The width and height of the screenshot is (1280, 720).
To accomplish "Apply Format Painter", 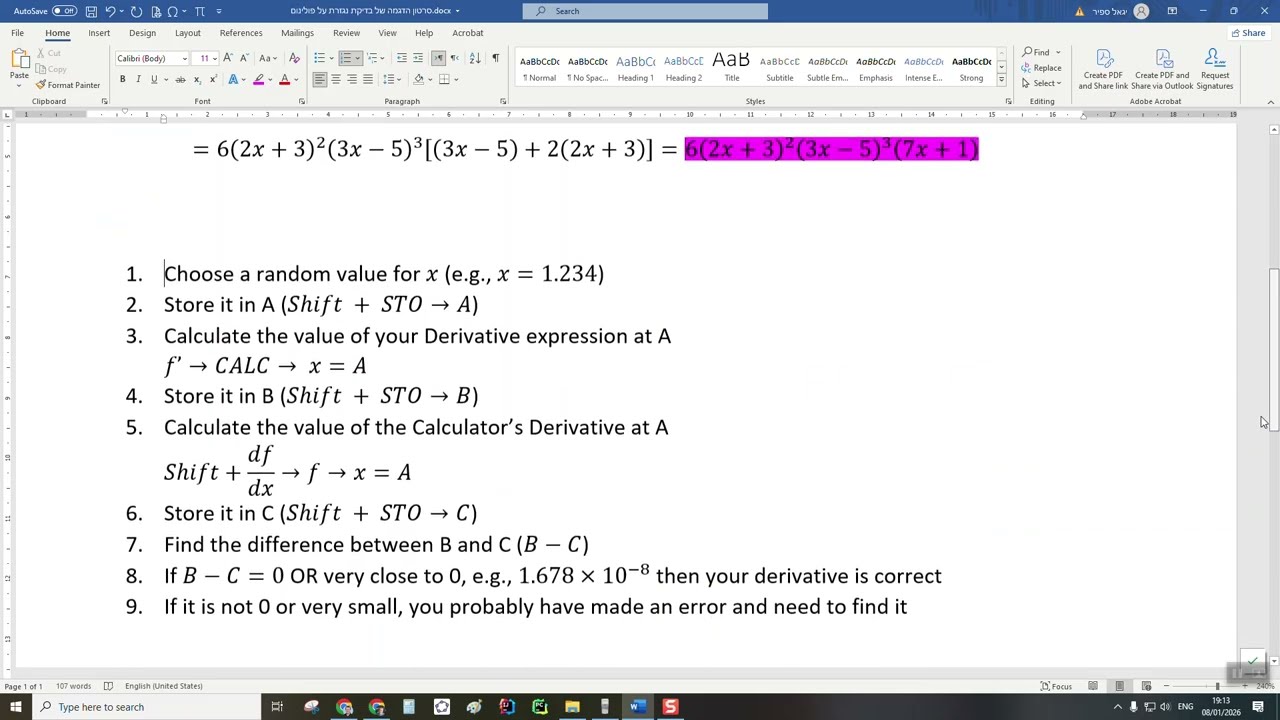I will (68, 86).
